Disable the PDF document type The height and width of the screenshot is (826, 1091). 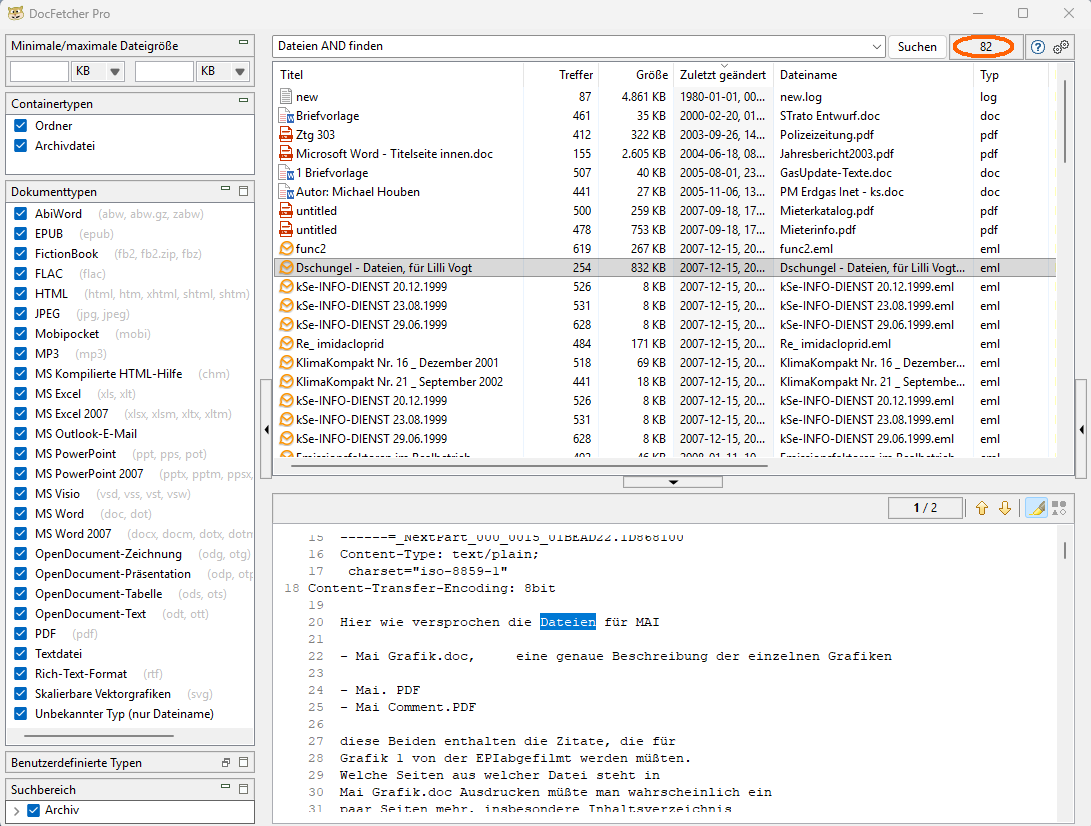(x=22, y=633)
